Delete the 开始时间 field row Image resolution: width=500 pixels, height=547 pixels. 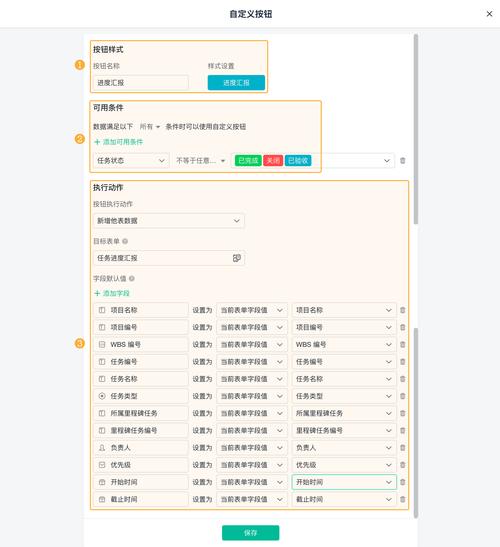[x=402, y=482]
